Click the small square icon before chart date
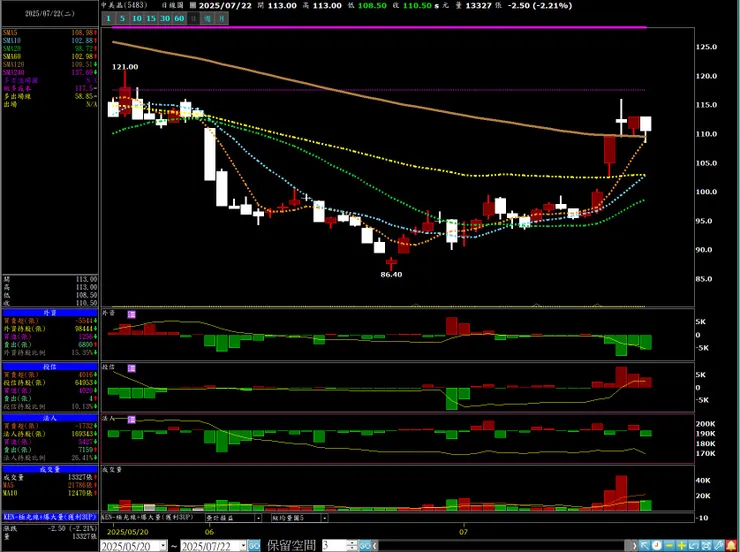 [193, 6]
